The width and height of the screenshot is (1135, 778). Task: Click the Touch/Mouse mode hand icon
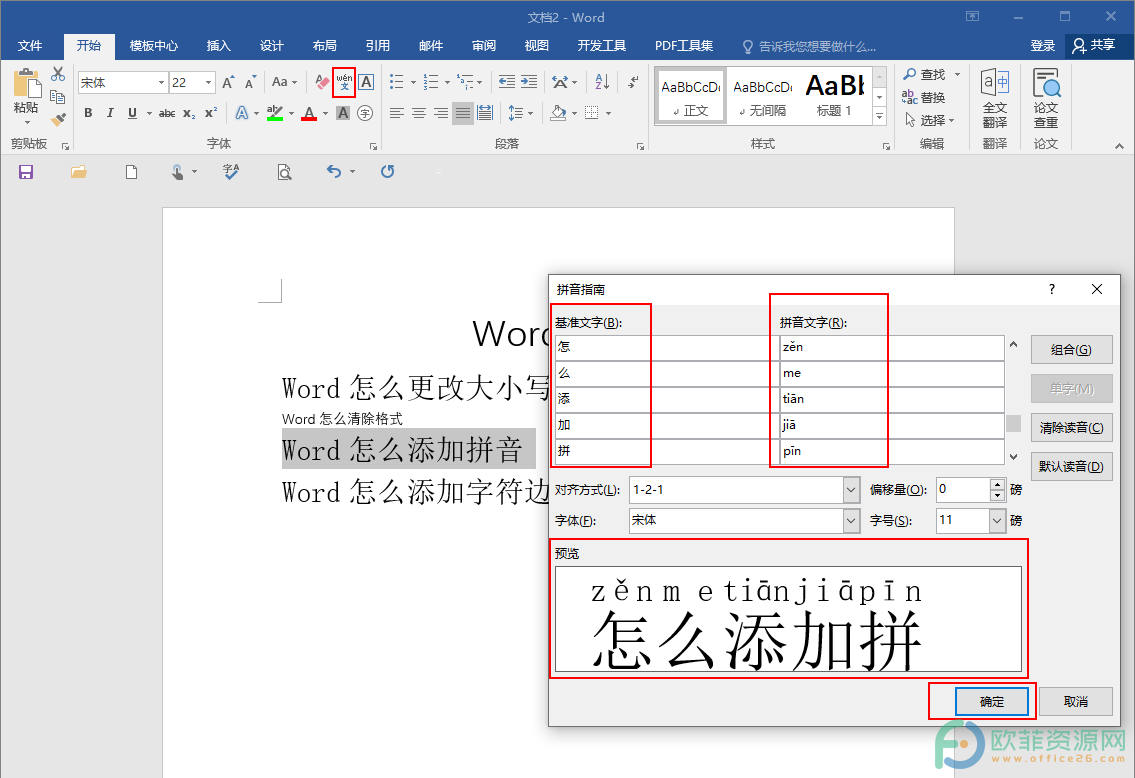[x=177, y=172]
